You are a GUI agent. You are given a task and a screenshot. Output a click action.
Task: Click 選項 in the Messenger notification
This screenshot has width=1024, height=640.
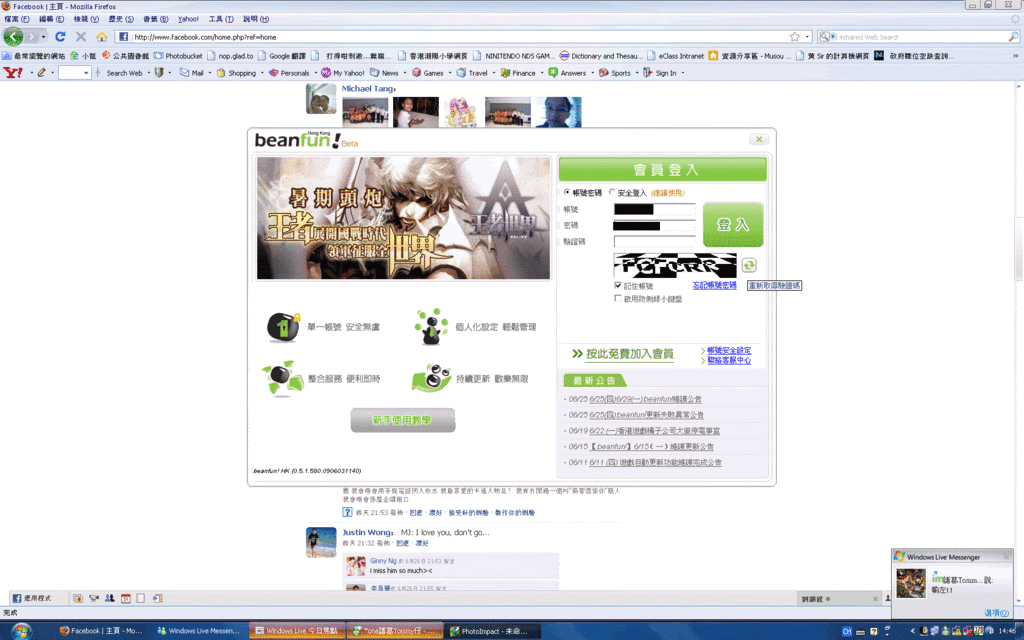997,613
